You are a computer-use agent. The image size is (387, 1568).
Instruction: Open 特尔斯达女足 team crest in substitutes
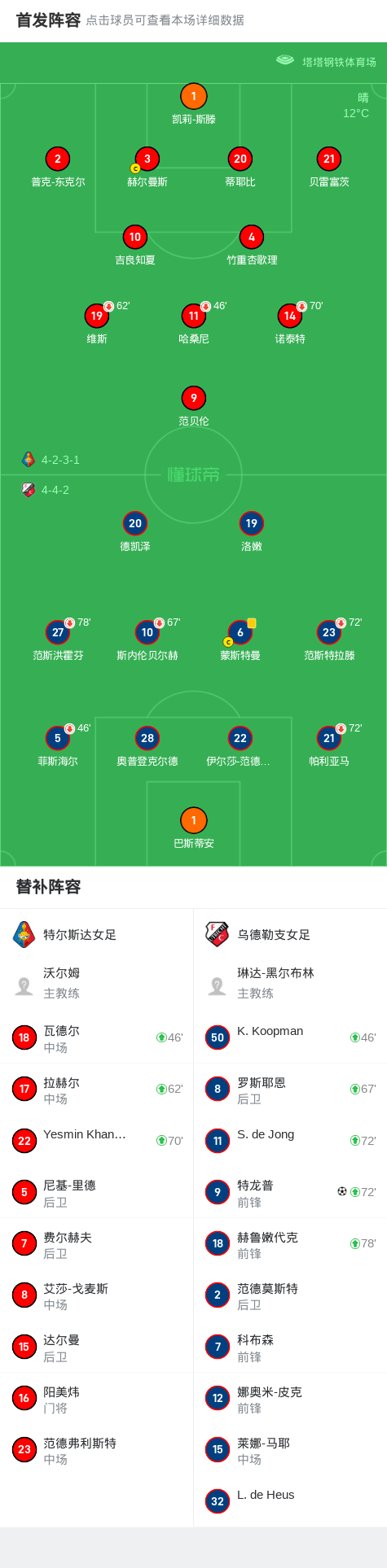pos(24,934)
